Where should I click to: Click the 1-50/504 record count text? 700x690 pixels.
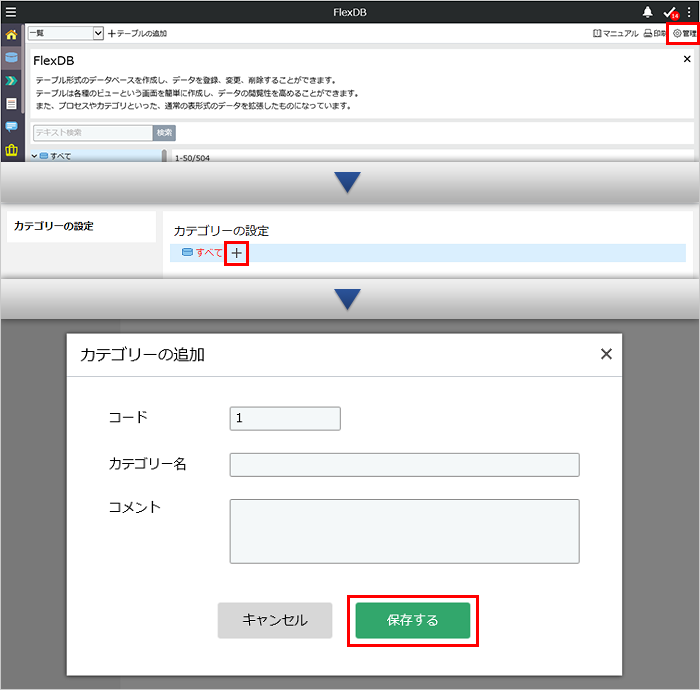pos(192,158)
